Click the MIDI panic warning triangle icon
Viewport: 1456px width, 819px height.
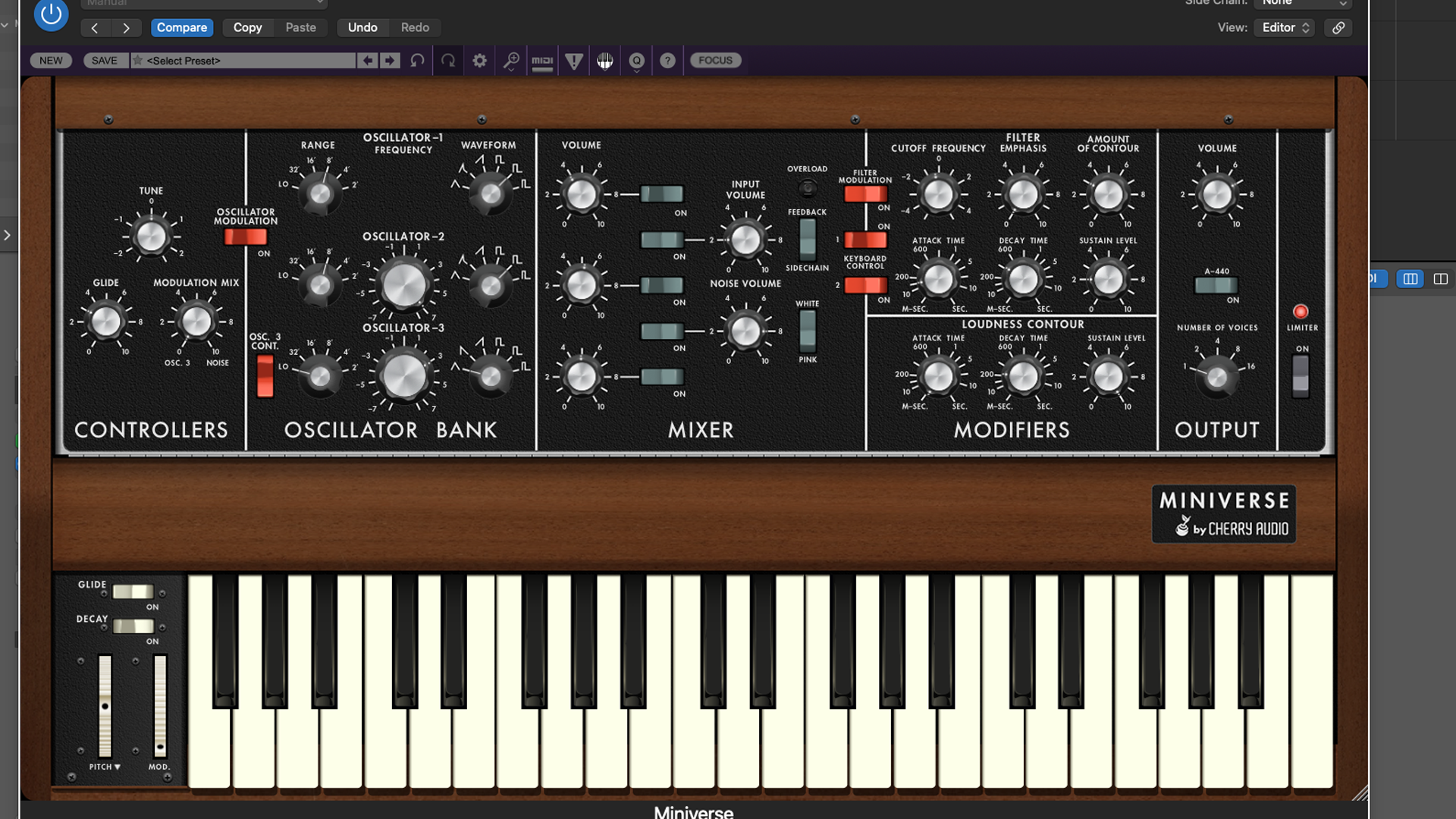click(x=574, y=61)
